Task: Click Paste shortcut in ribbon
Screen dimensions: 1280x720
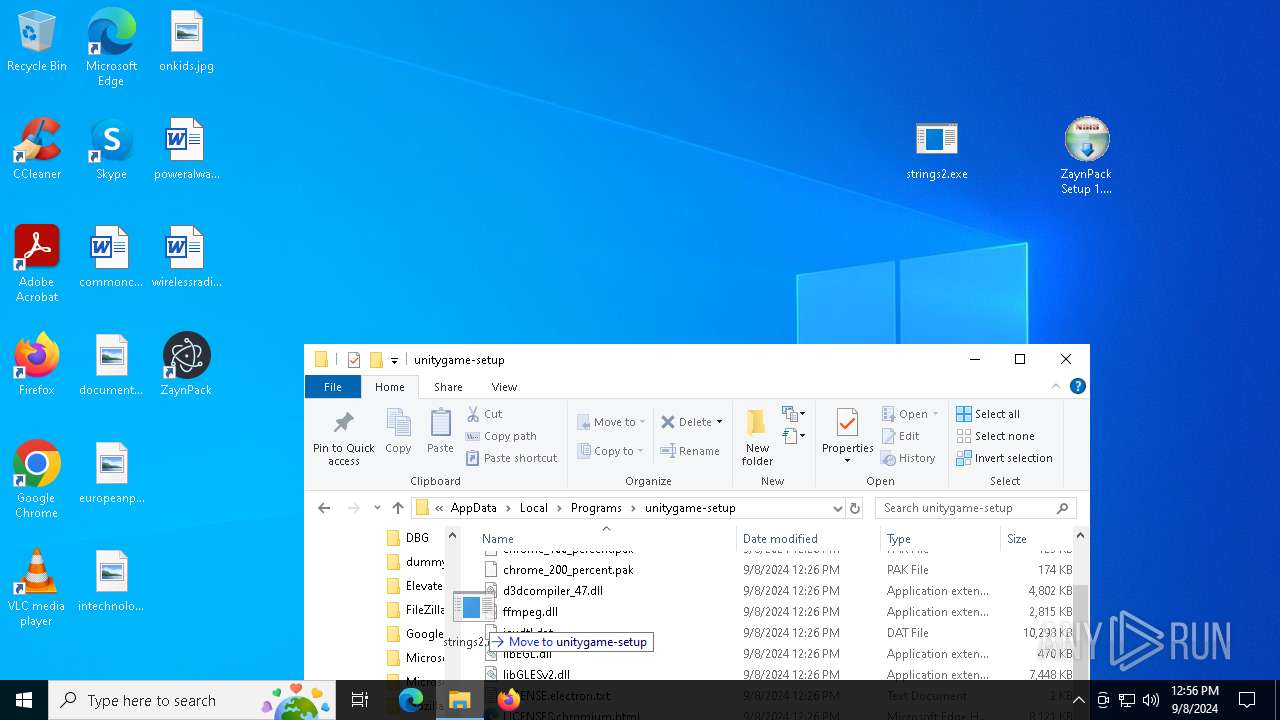Action: [511, 458]
